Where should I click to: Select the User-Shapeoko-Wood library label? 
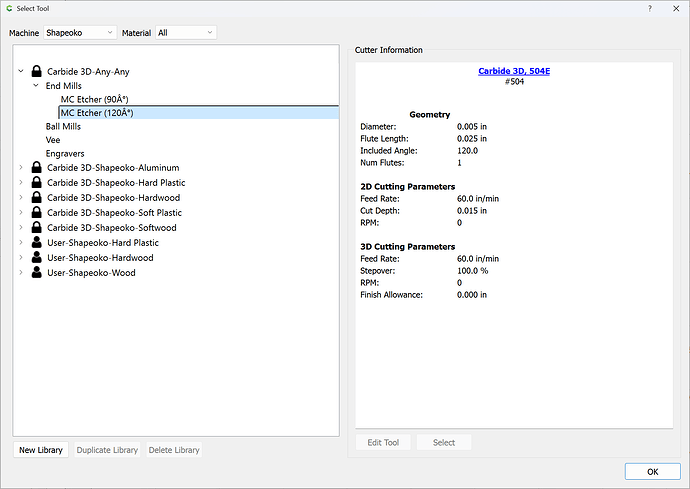tap(91, 272)
